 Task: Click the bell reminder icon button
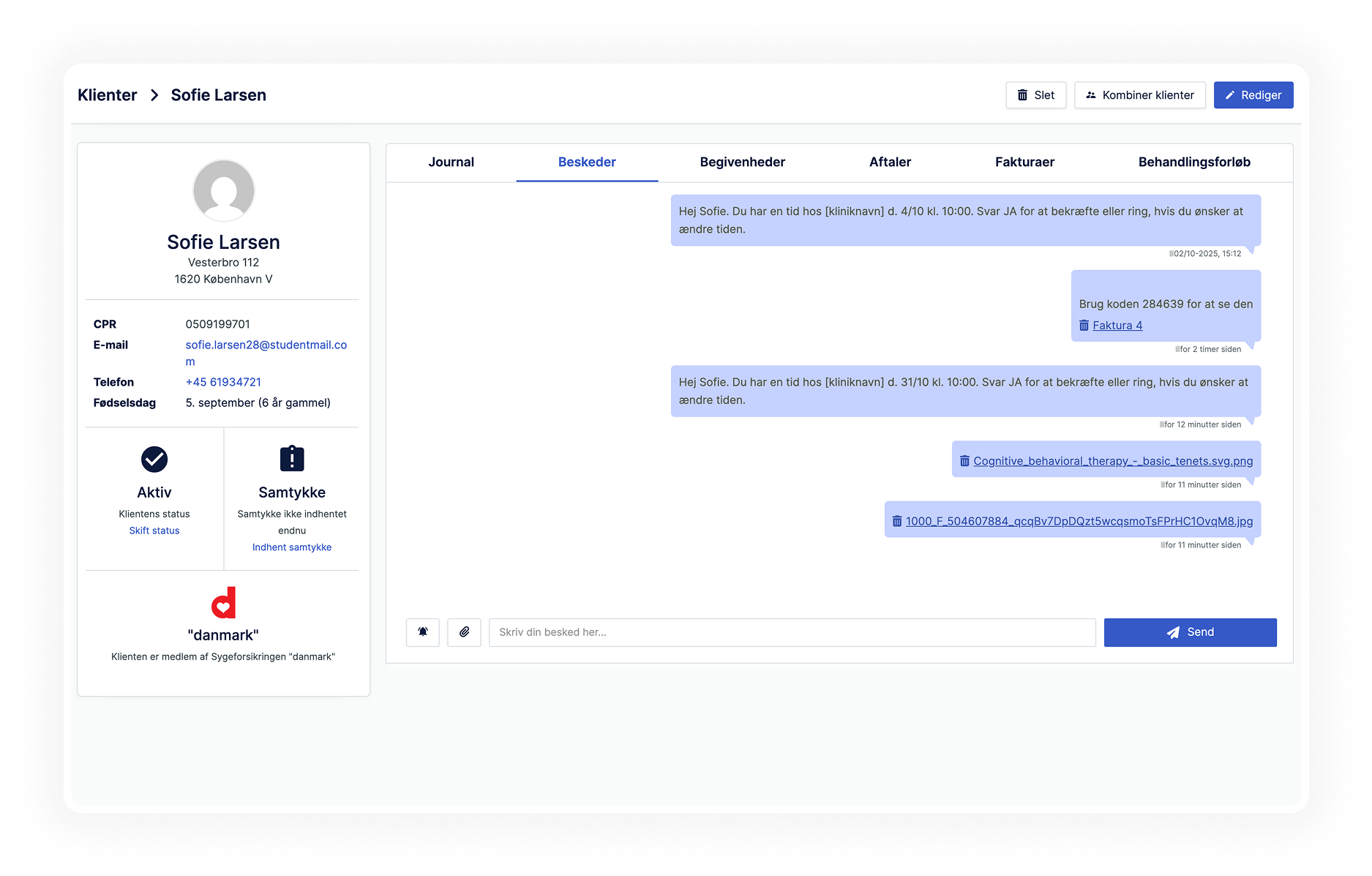click(x=423, y=632)
